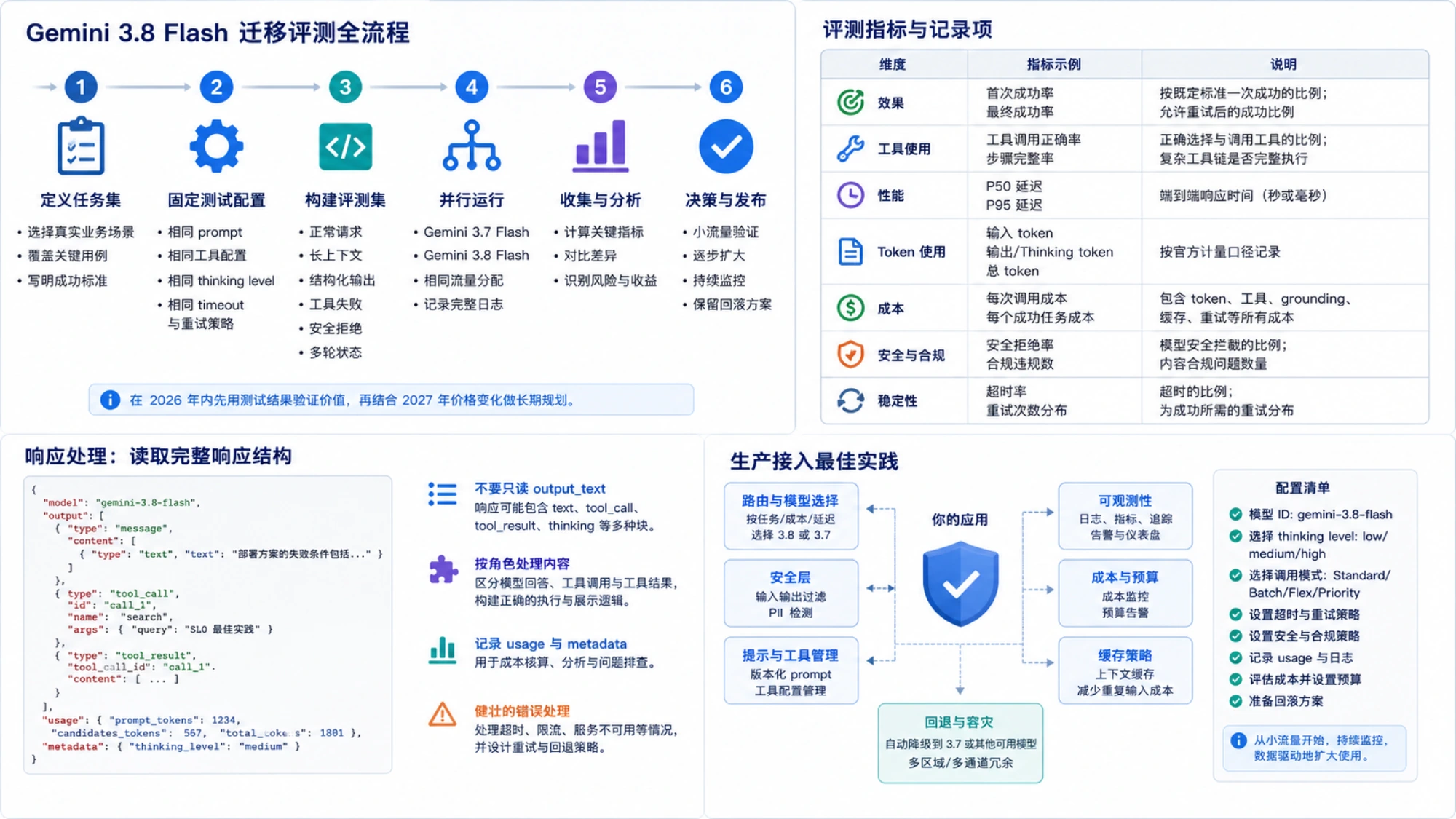
Task: Click the orange shield icon in the 安全与合规 row
Action: [850, 355]
